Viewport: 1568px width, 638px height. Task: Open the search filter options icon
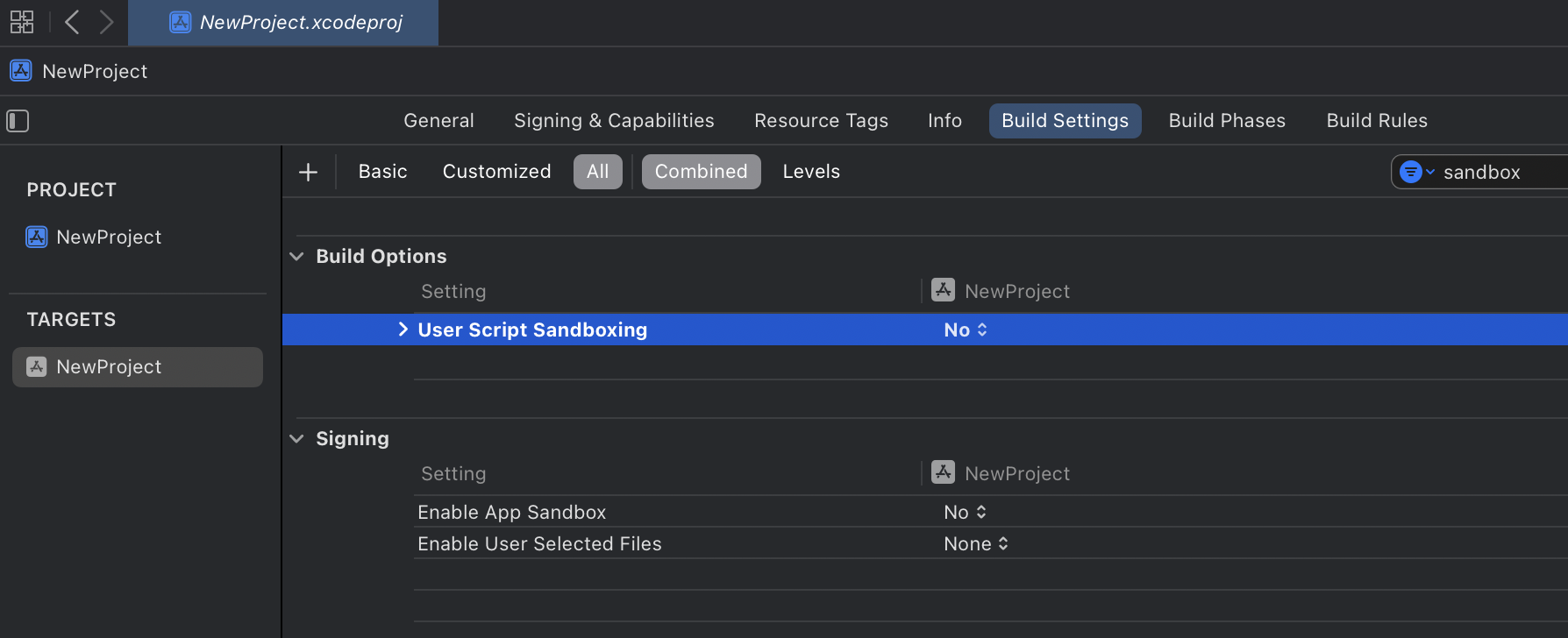click(1415, 172)
